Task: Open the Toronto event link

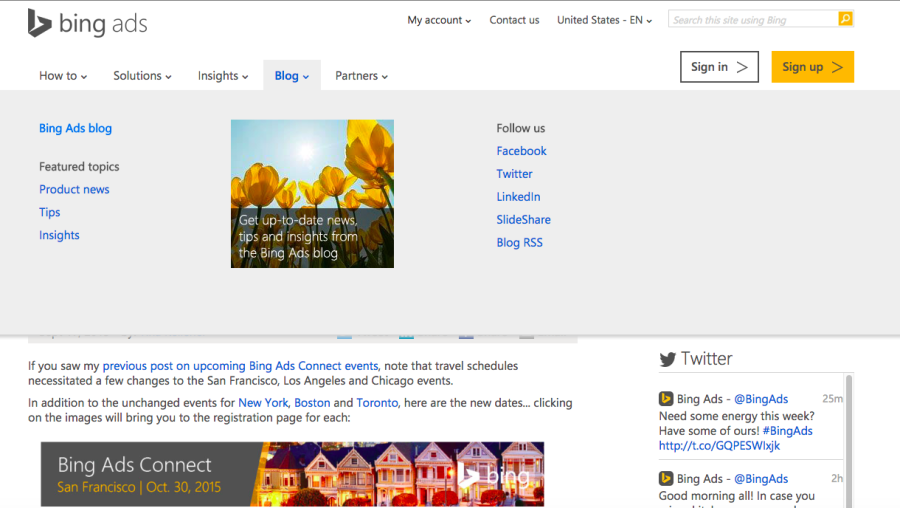Action: coord(377,403)
